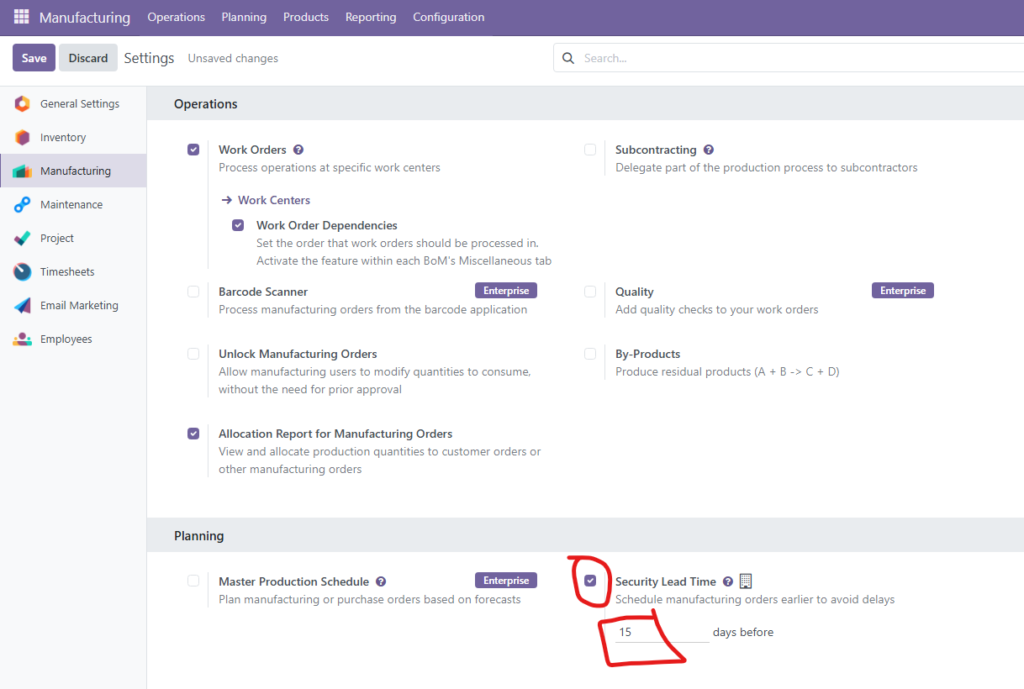
Task: Click the help icon beside Work Orders
Action: pyautogui.click(x=298, y=150)
